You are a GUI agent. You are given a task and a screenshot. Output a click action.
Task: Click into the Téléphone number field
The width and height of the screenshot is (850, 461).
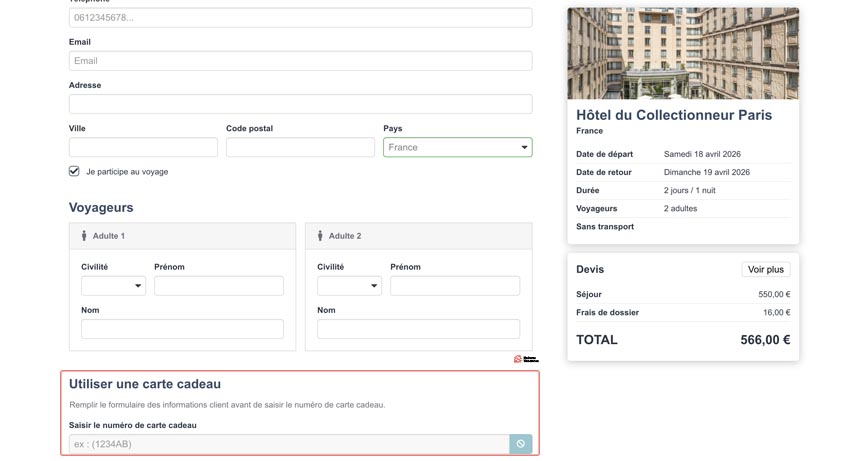300,18
